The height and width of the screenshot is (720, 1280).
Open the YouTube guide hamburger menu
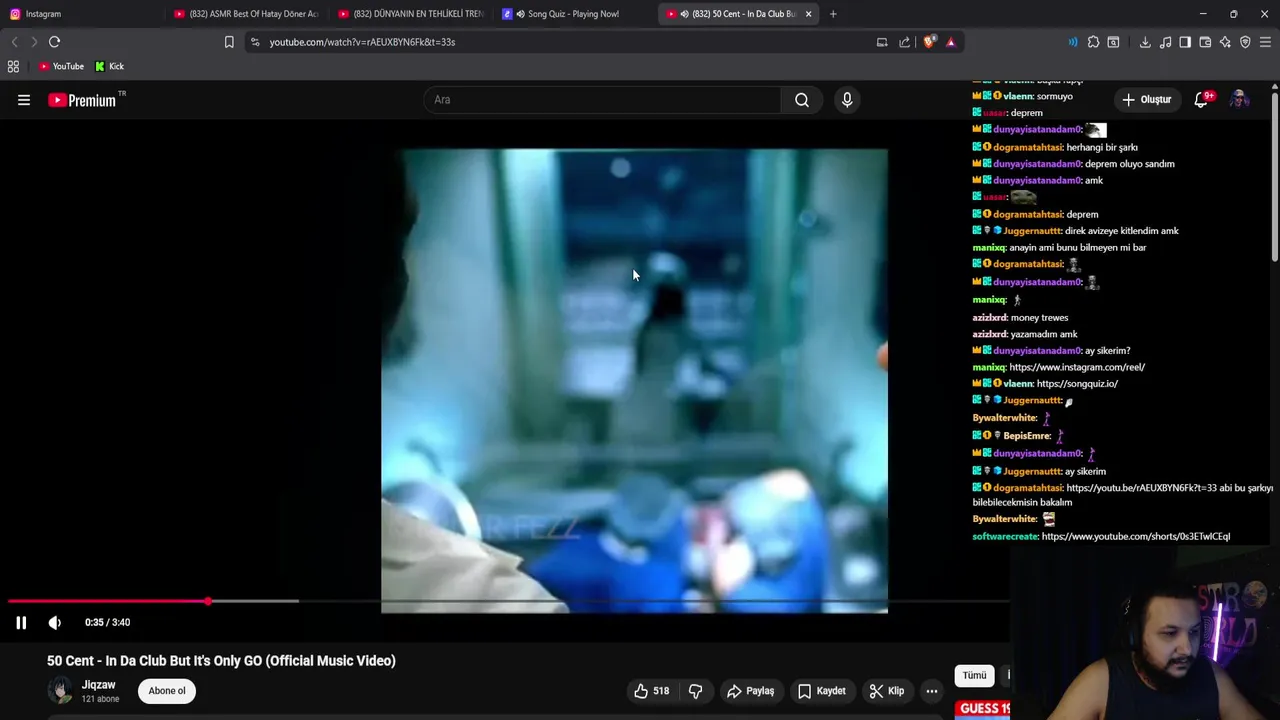tap(24, 100)
